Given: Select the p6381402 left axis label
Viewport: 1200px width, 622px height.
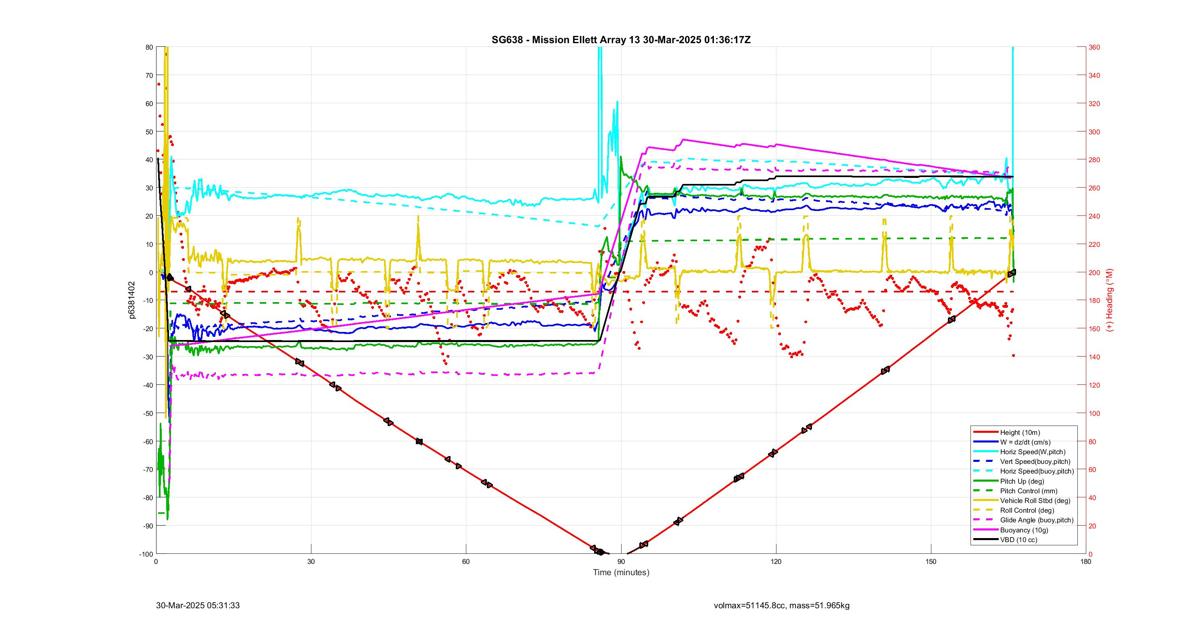Looking at the screenshot, I should (132, 300).
